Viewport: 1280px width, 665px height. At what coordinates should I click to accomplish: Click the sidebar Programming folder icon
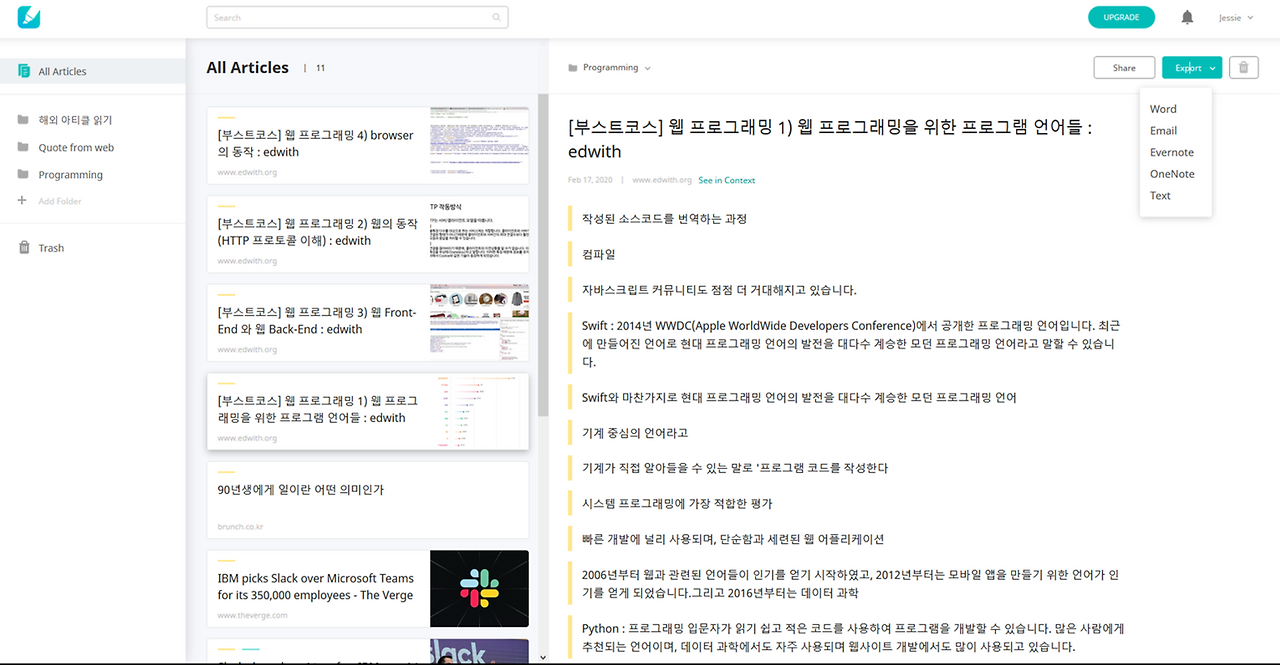23,174
